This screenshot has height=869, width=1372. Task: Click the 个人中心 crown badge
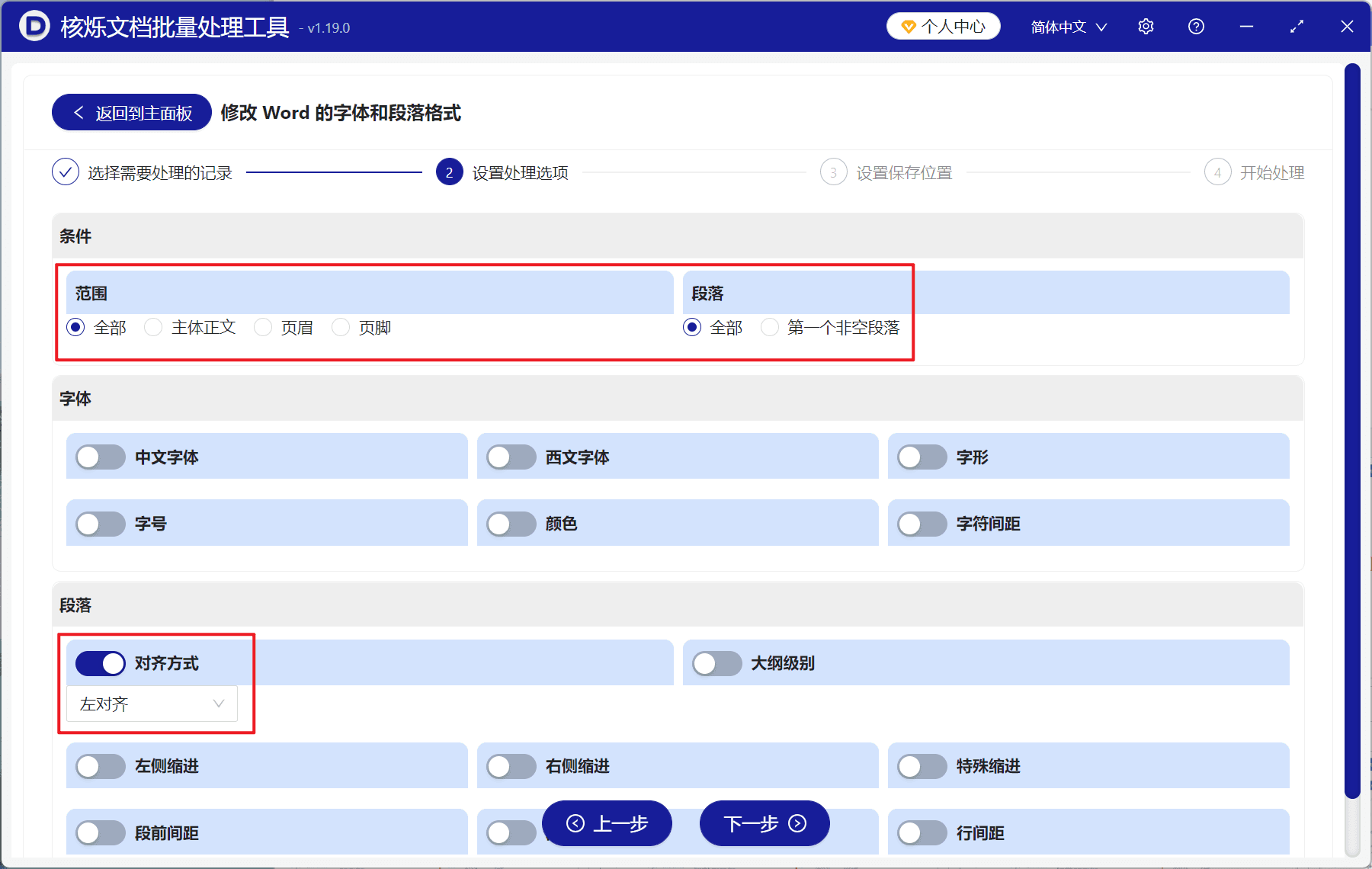943,26
